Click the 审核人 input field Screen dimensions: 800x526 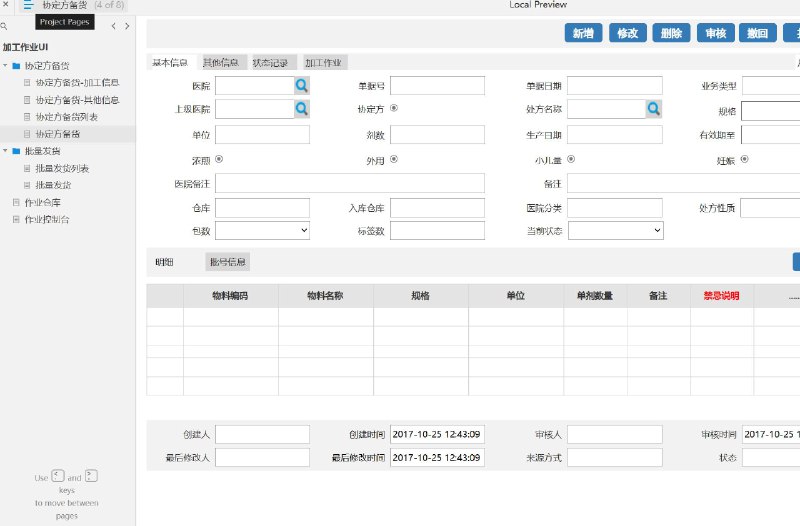pos(615,434)
